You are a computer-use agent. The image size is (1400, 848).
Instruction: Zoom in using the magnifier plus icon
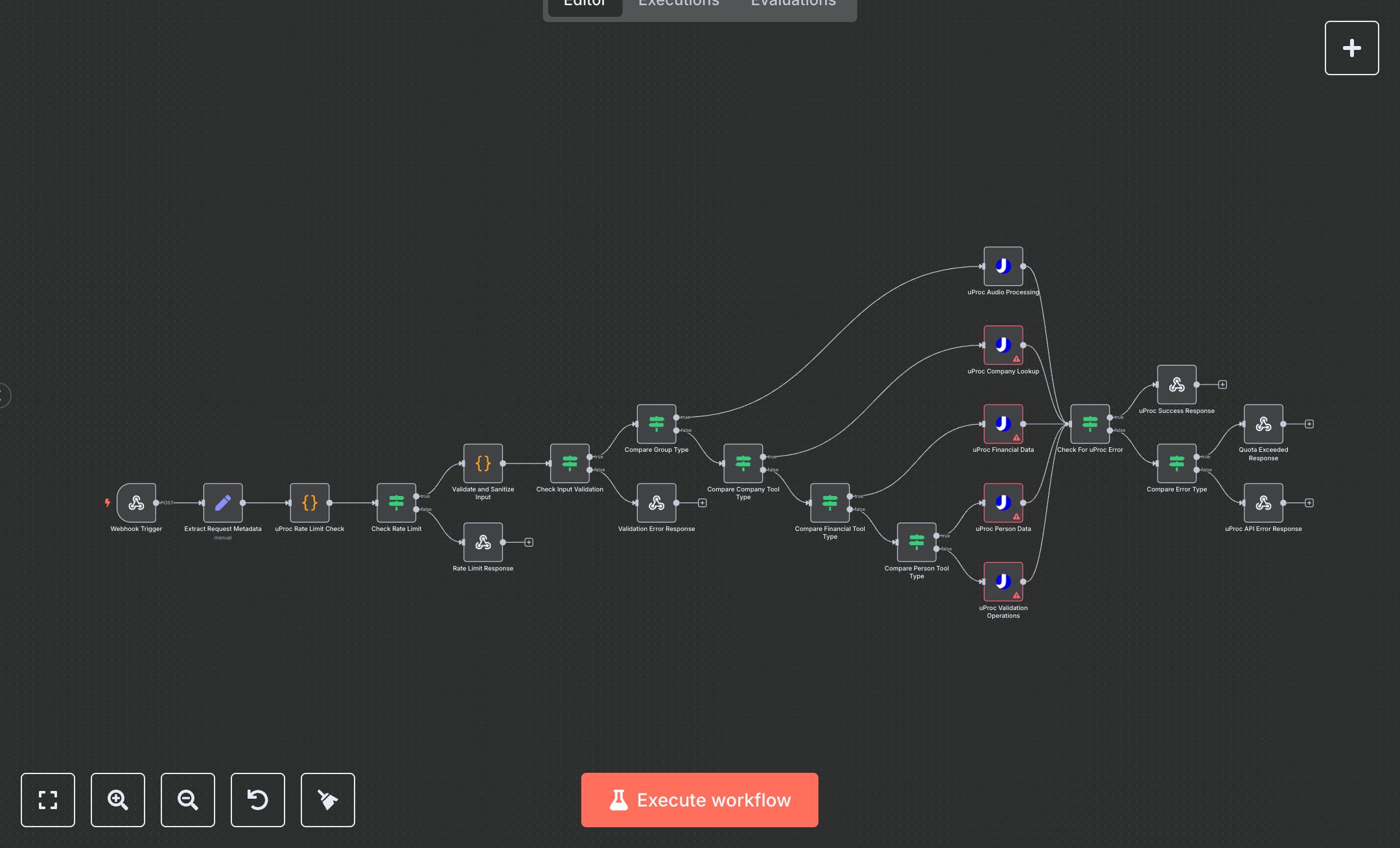(x=117, y=800)
